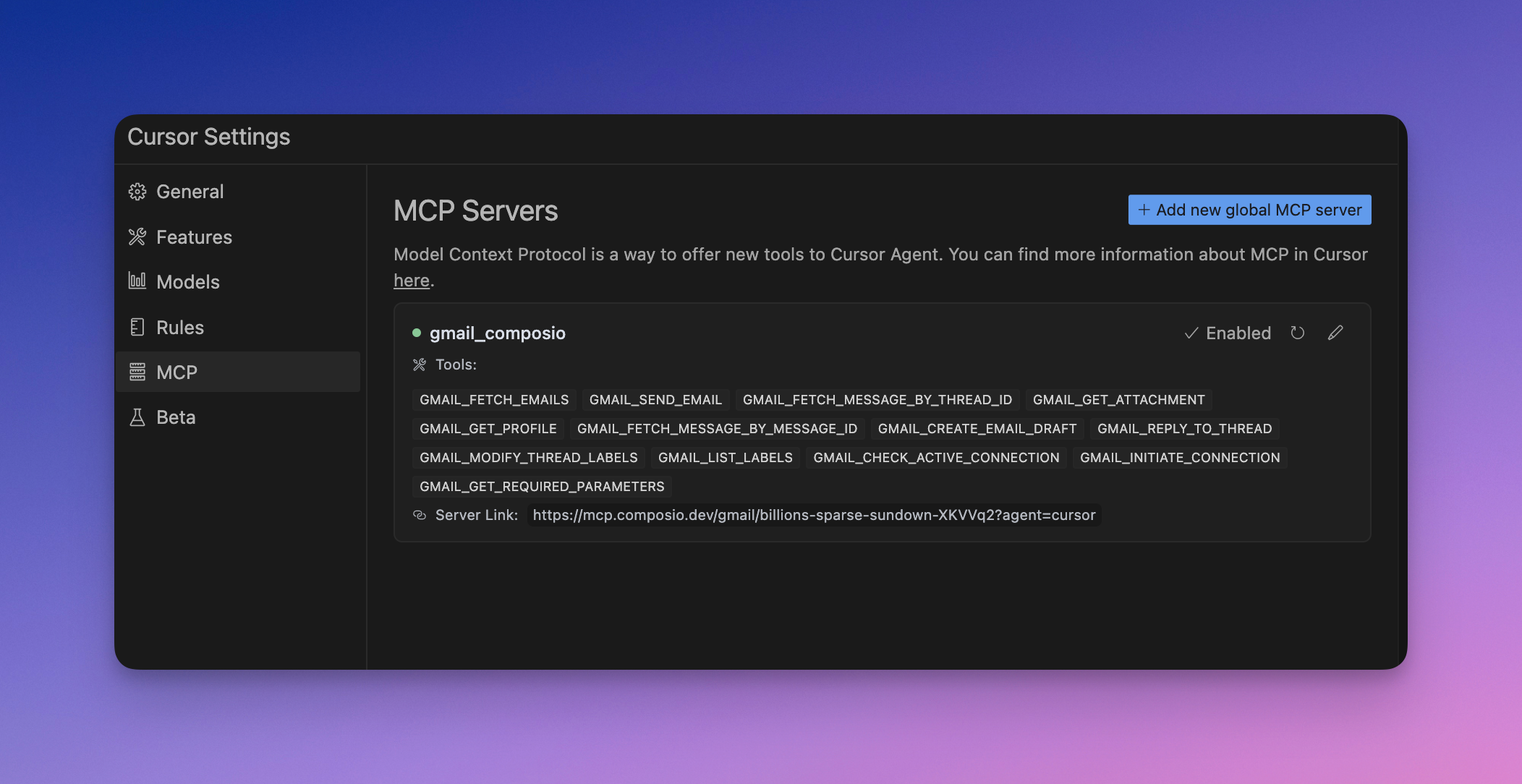This screenshot has height=784, width=1522.
Task: Edit gmail_composio server with pencil icon
Action: (x=1335, y=333)
